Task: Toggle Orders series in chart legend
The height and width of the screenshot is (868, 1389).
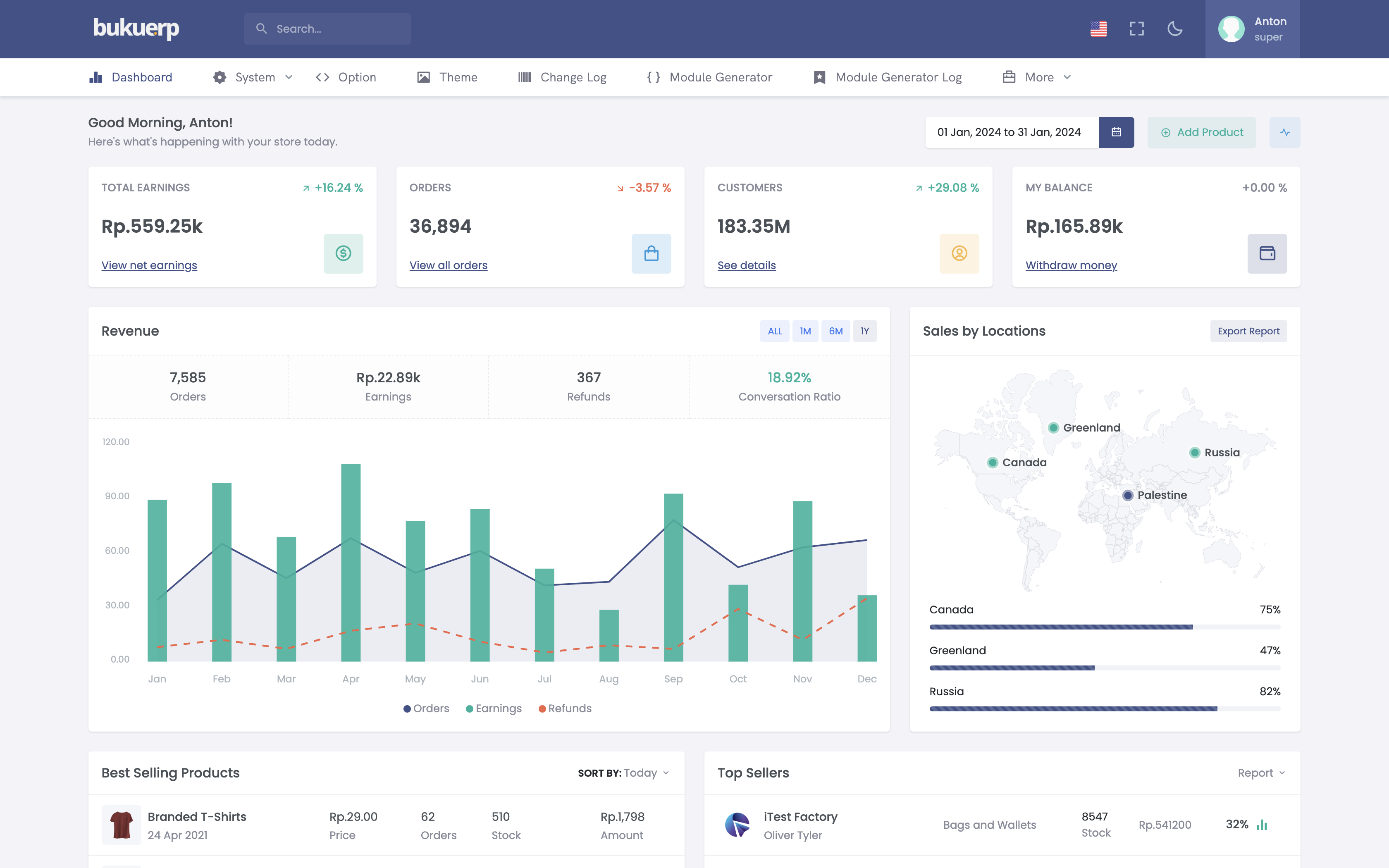Action: (x=427, y=708)
